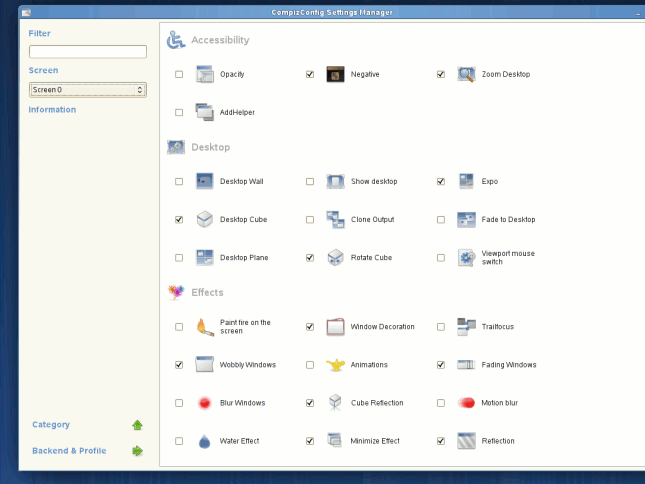Enable the Motion blur checkbox
The height and width of the screenshot is (484, 645).
click(x=441, y=403)
